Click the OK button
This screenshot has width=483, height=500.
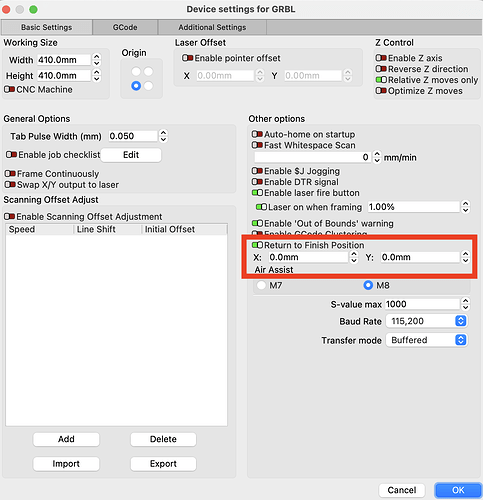[x=458, y=490]
